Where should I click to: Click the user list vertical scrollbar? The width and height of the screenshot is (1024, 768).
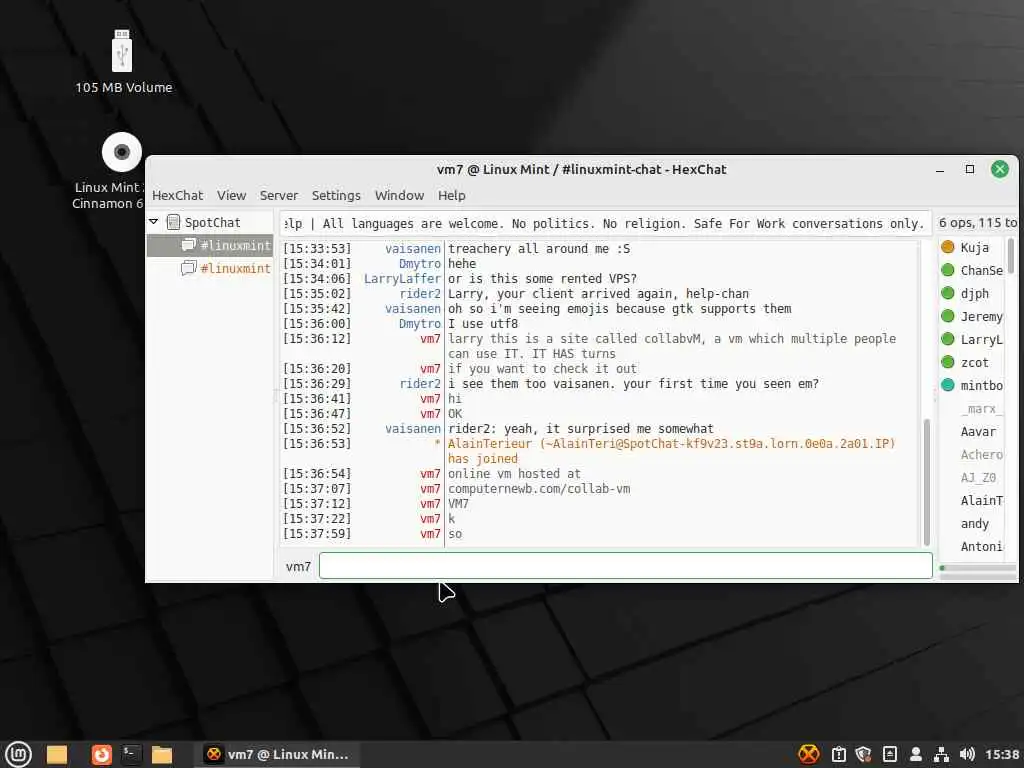[1010, 256]
